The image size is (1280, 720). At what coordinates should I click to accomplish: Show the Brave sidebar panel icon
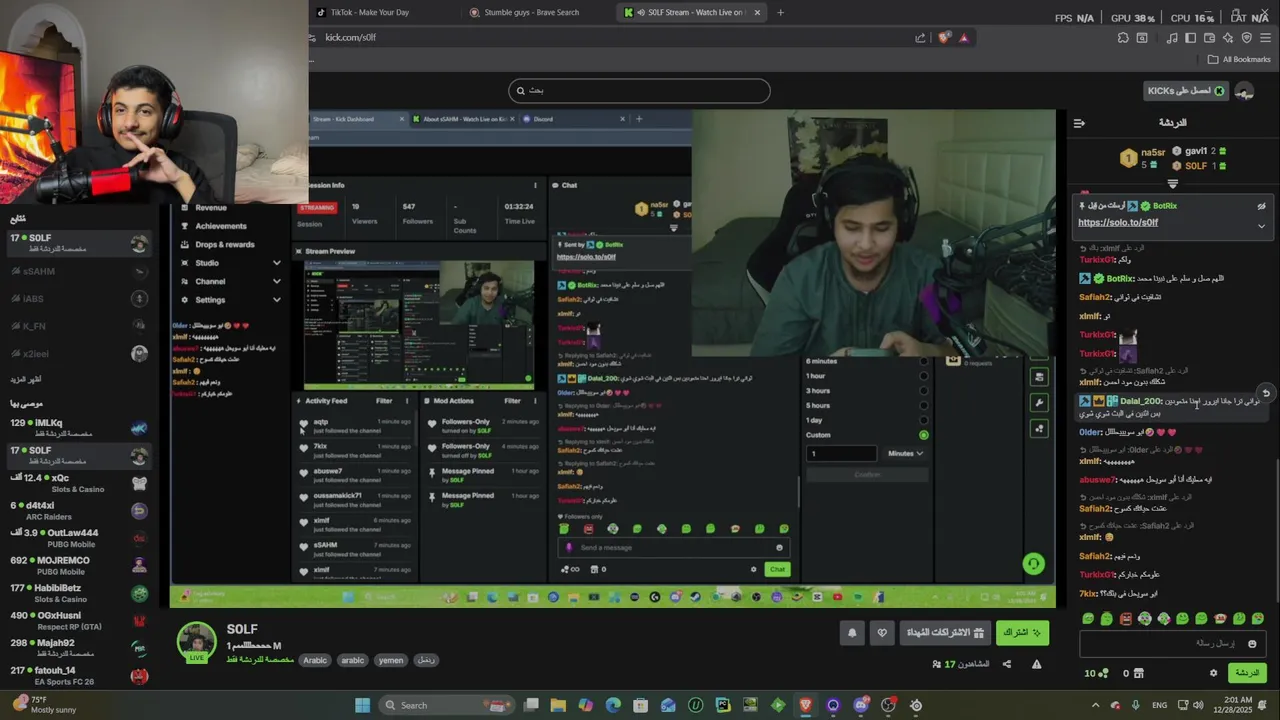click(x=1191, y=38)
